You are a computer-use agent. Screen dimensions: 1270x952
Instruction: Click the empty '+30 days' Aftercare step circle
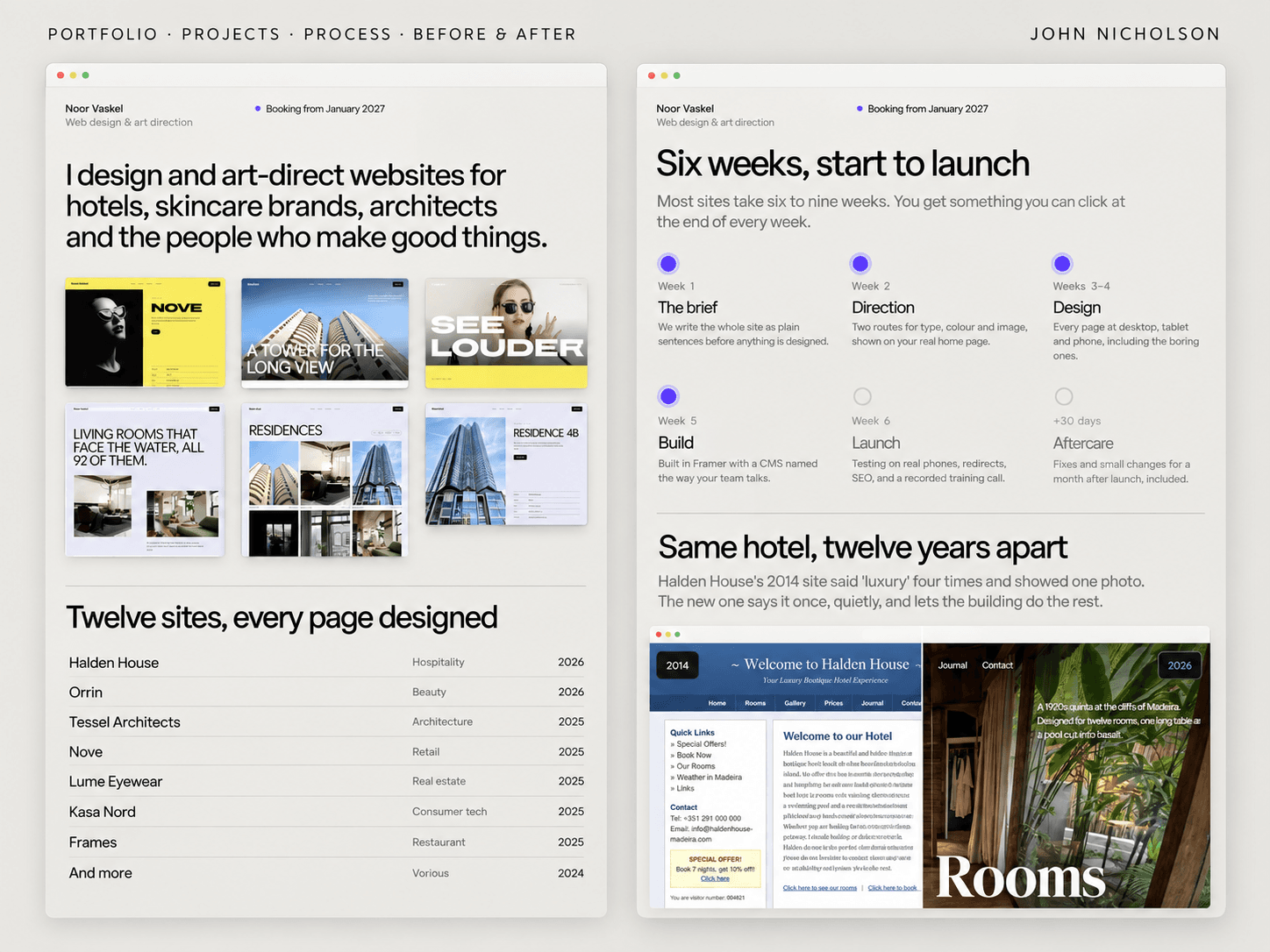pos(1064,396)
